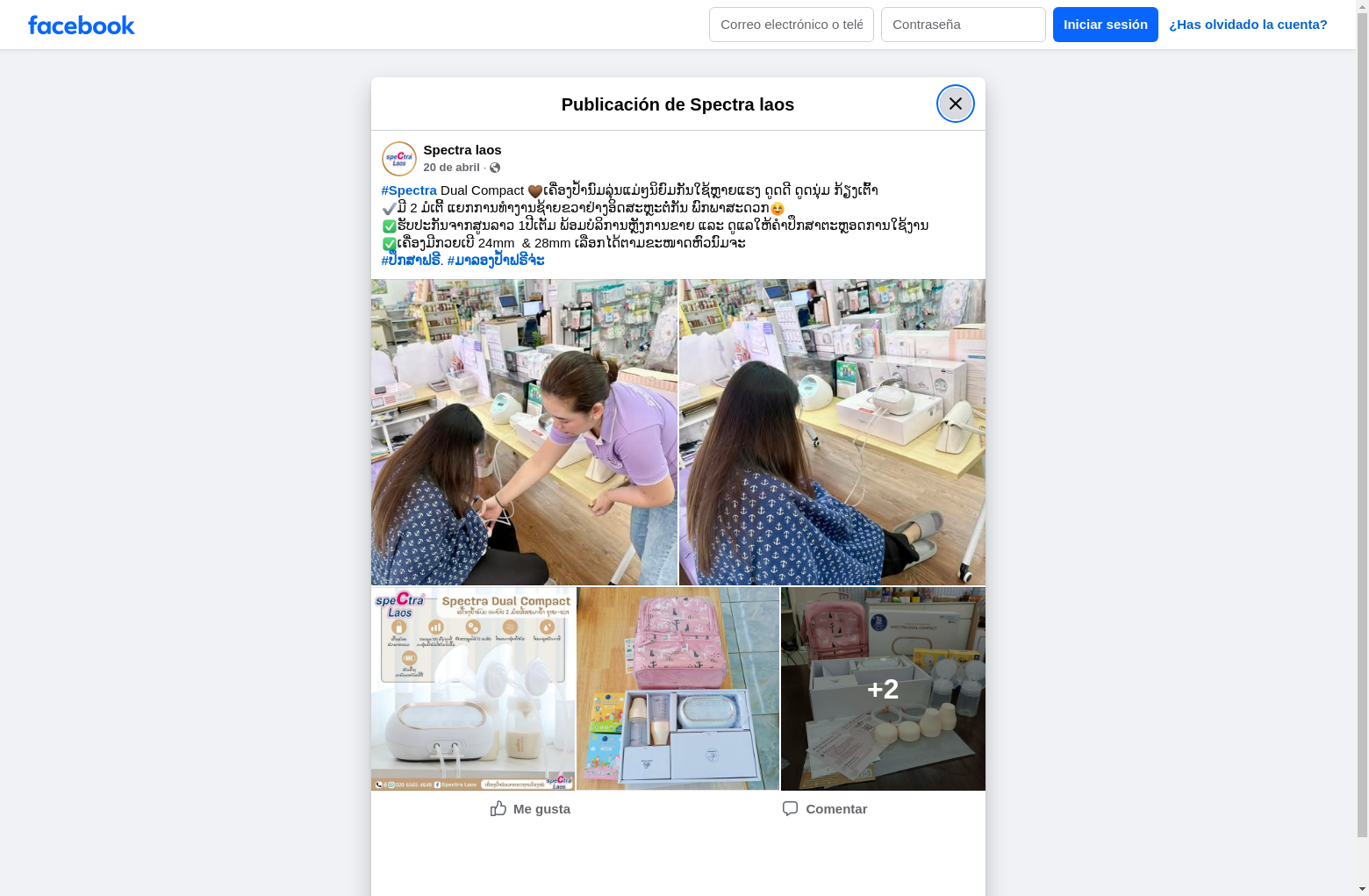Click the Comentar speech bubble button
This screenshot has height=896, width=1369.
[x=825, y=809]
